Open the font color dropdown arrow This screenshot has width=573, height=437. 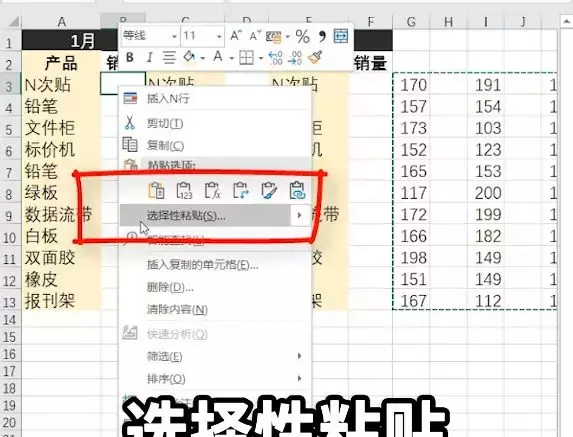pyautogui.click(x=231, y=58)
